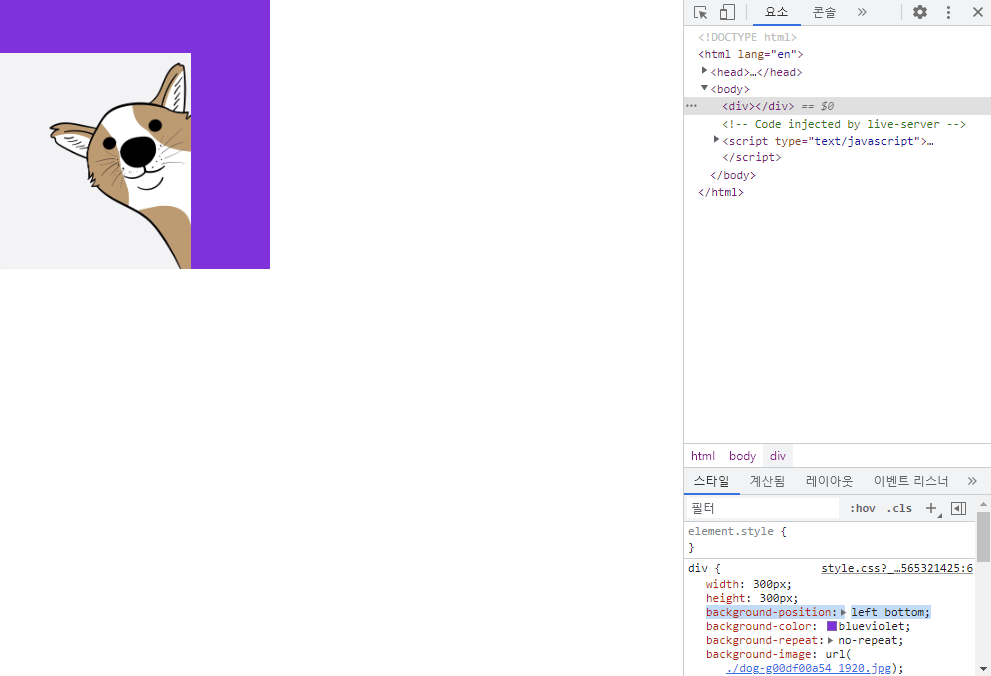Click the dog image in the page
This screenshot has height=676, width=991.
95,160
